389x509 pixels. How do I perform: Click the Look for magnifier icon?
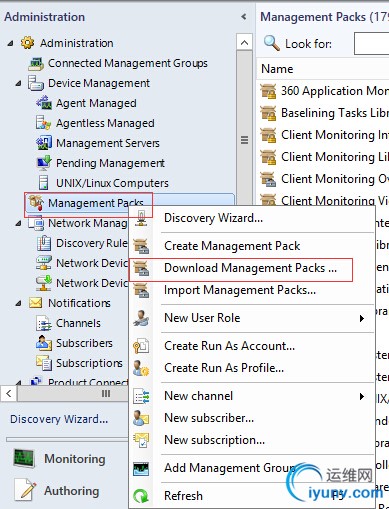[272, 43]
